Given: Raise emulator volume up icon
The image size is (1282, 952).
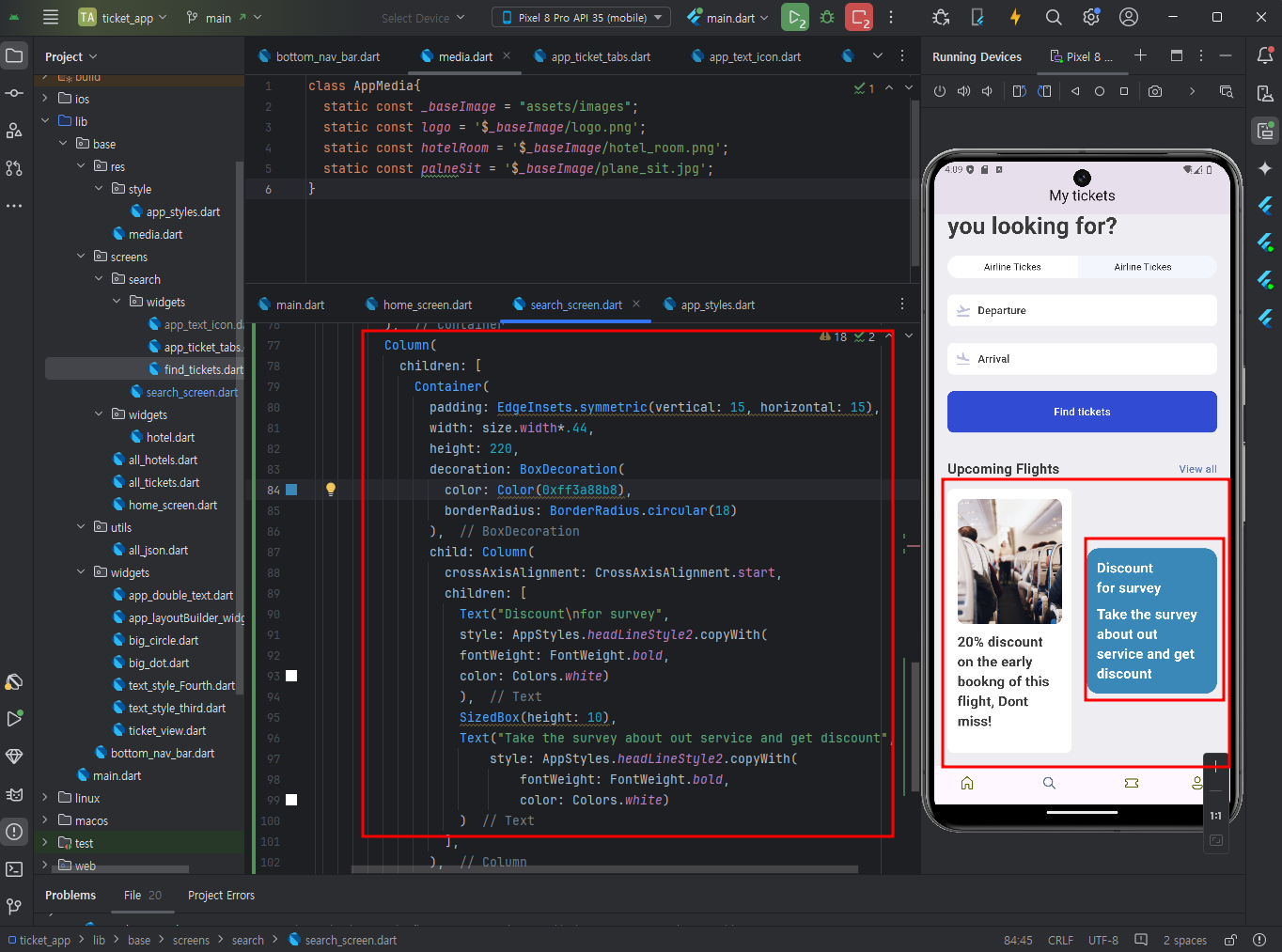Looking at the screenshot, I should 963,91.
